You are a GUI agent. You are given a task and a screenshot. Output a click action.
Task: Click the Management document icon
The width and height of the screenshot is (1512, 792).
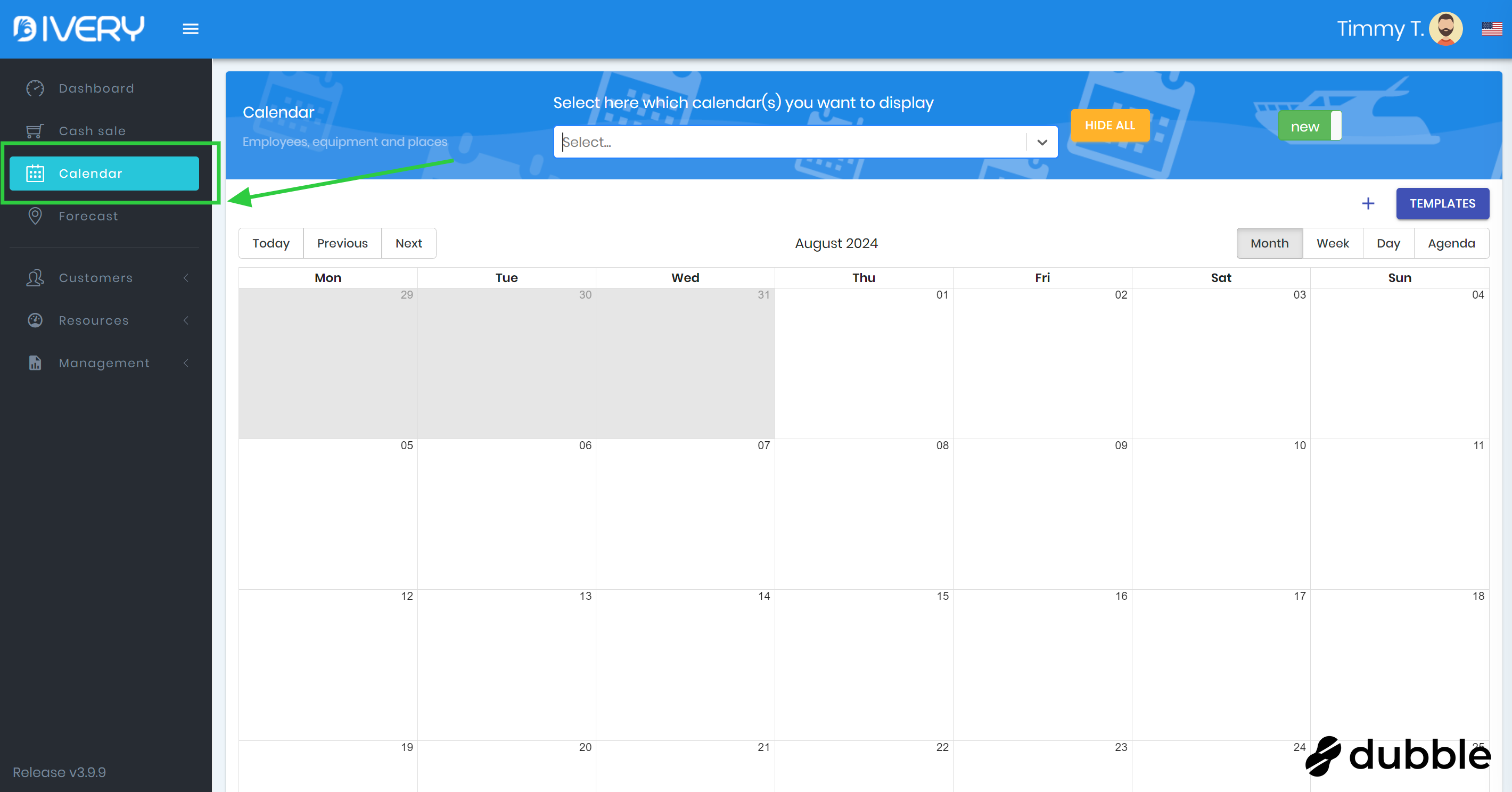[x=35, y=363]
